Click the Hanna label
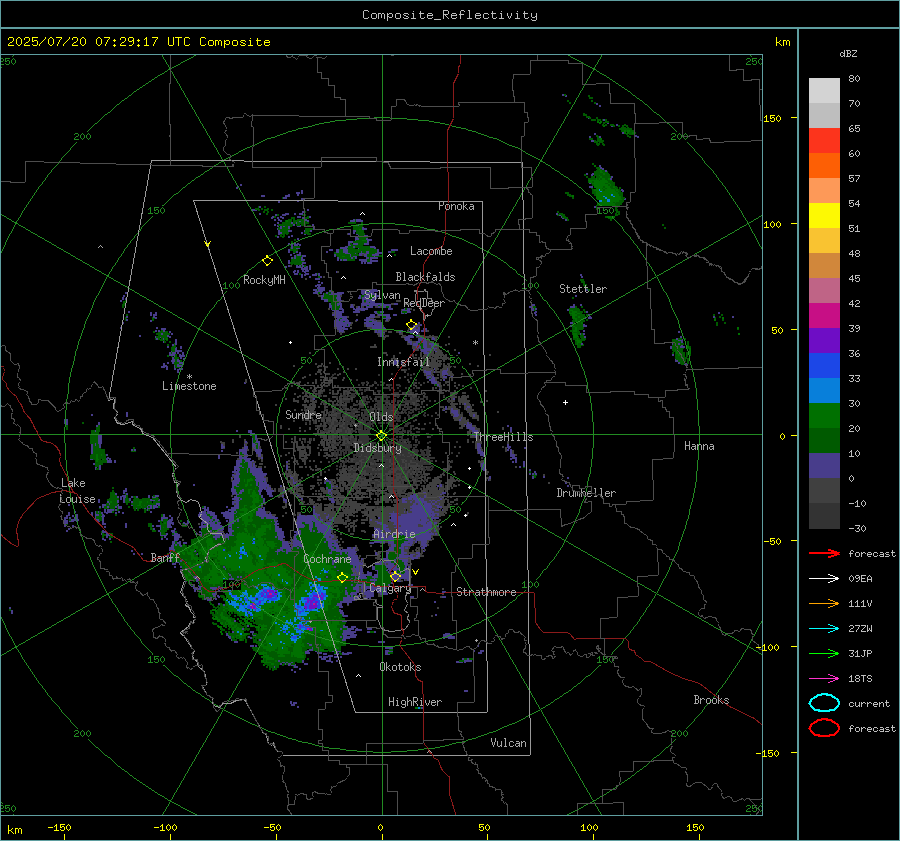This screenshot has width=900, height=841. (x=699, y=446)
